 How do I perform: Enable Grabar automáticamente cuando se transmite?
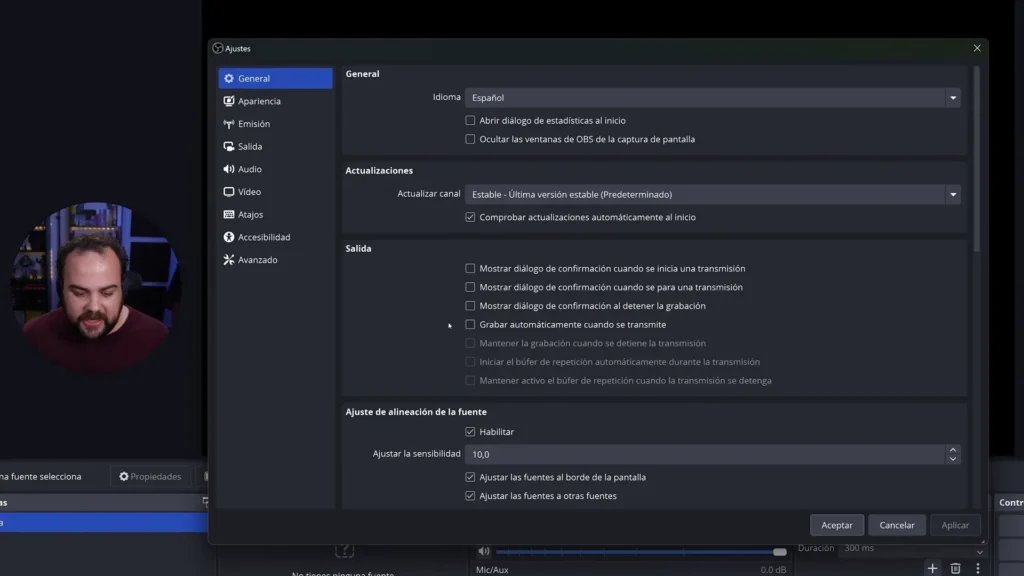(x=470, y=324)
